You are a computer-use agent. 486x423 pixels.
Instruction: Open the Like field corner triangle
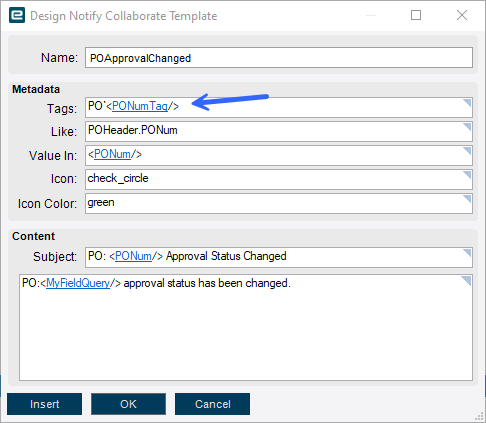[467, 127]
